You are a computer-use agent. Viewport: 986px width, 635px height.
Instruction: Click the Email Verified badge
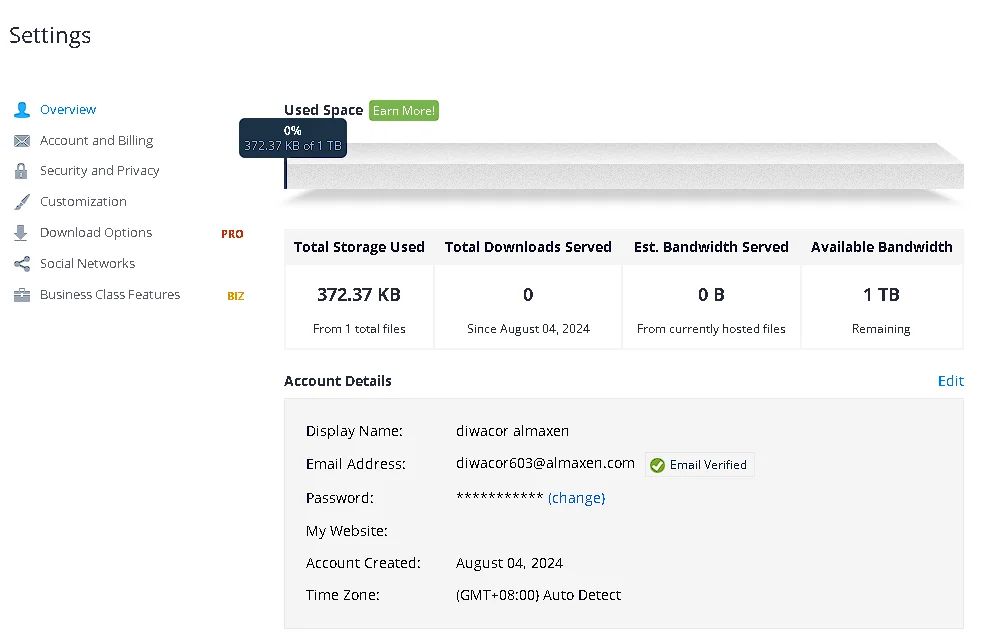coord(699,465)
